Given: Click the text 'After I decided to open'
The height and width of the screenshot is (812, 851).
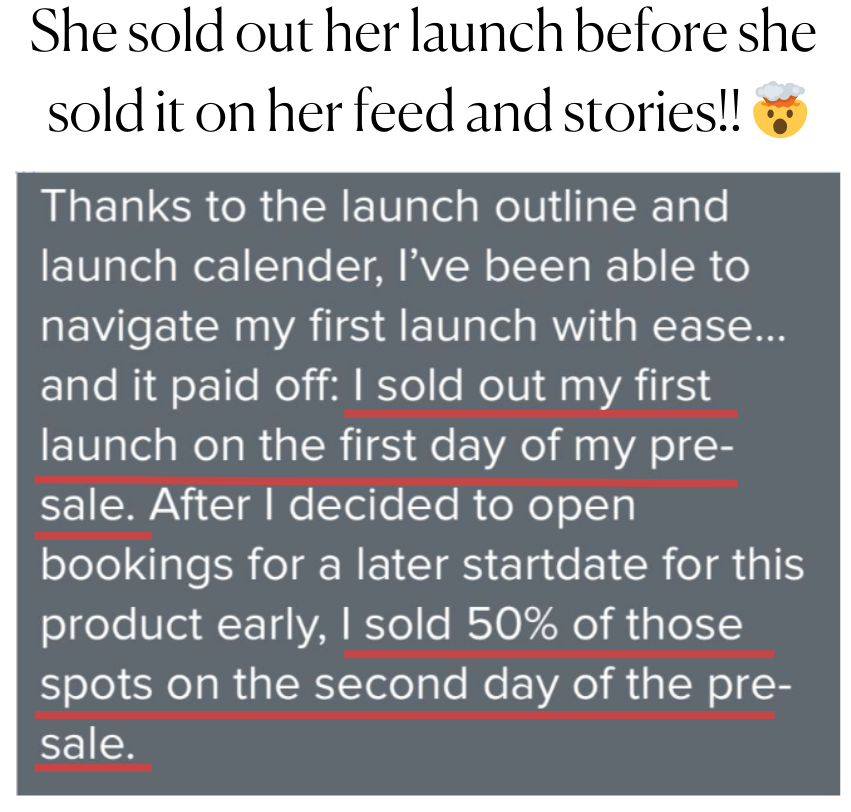Looking at the screenshot, I should coord(394,505).
